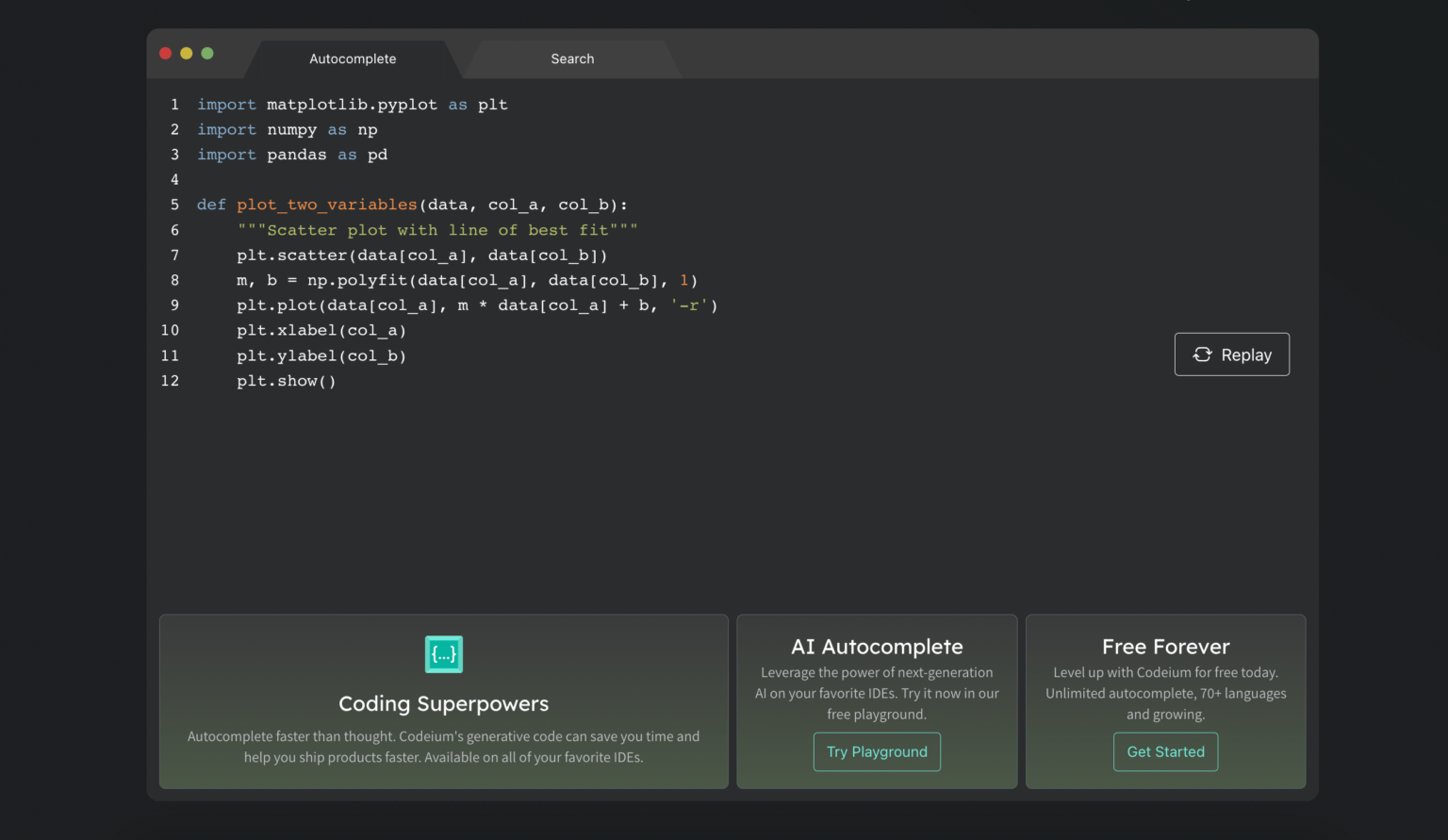Click the Coding Superpowers card
Viewport: 1448px width, 840px height.
coord(443,701)
